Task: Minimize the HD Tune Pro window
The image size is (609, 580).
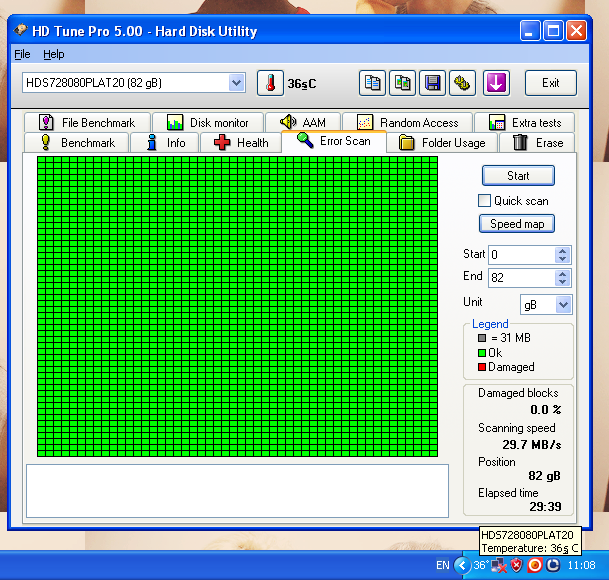Action: click(530, 31)
